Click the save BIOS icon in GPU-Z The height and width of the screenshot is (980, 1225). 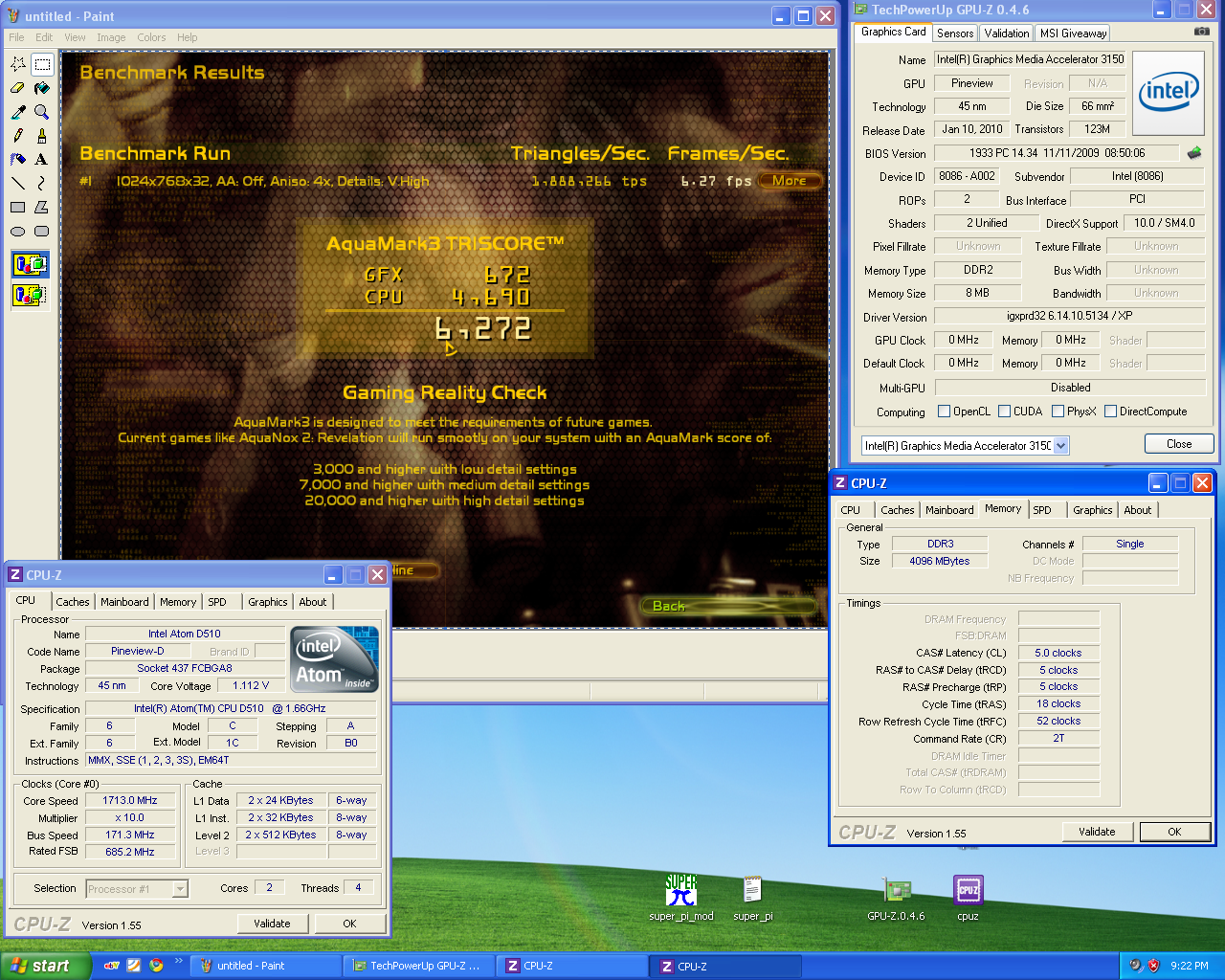click(1194, 153)
